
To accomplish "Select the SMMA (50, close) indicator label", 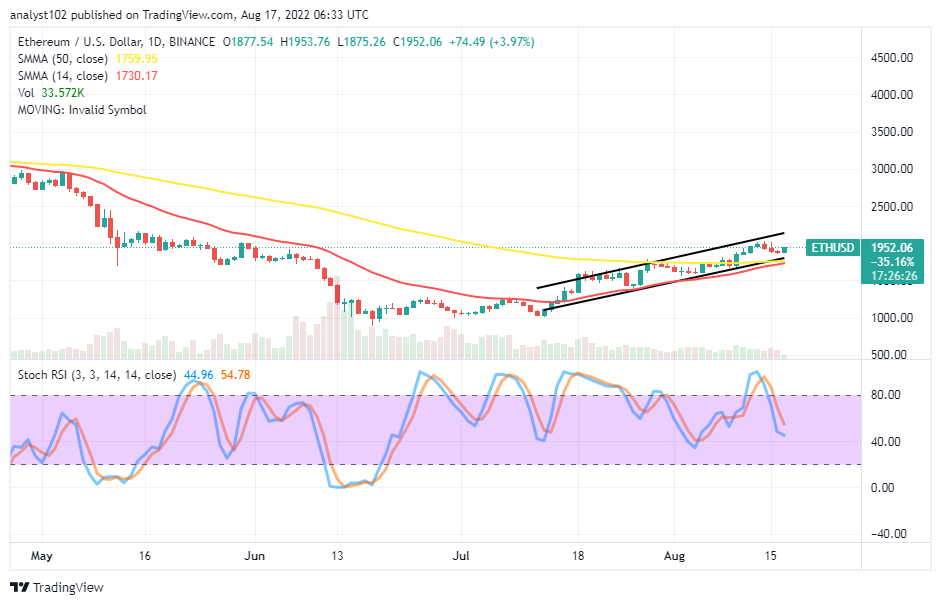I will (63, 59).
